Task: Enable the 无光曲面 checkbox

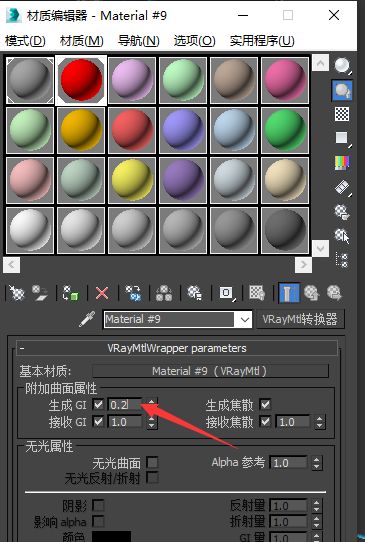Action: pyautogui.click(x=152, y=462)
